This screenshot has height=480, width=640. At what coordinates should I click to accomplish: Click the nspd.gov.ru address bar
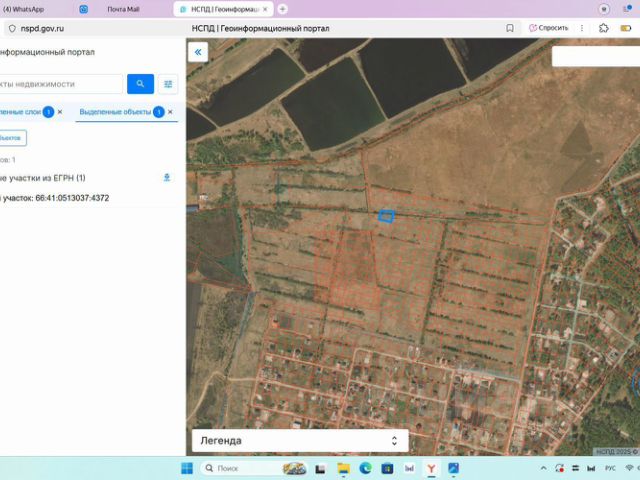(42, 29)
